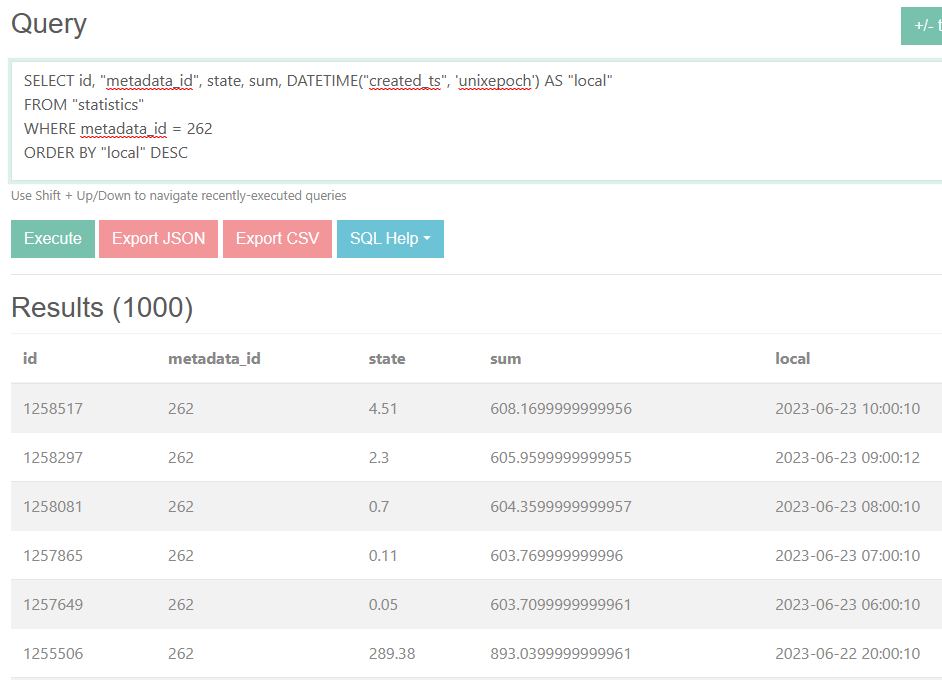Click the metadata_id column header

[214, 359]
